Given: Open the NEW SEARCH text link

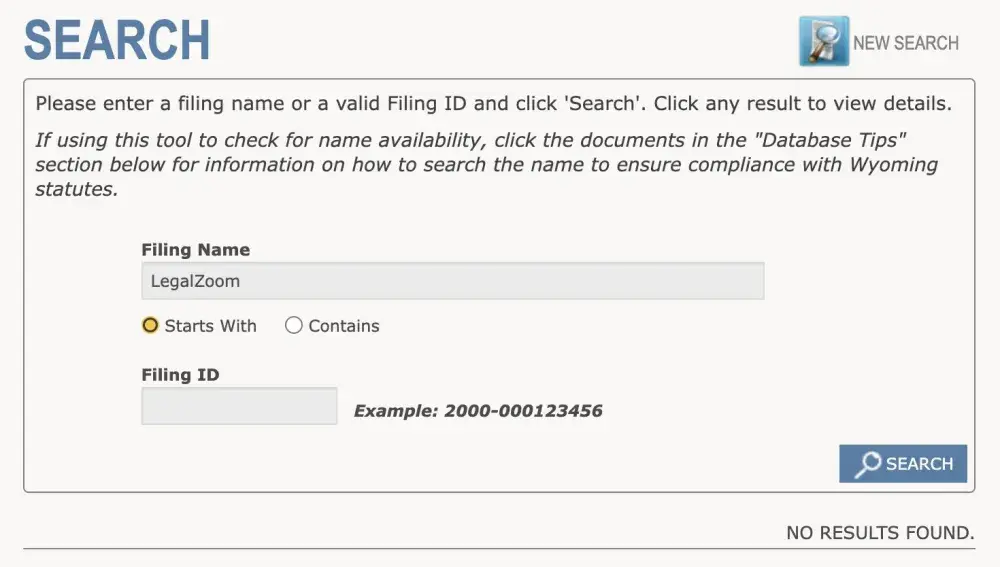Looking at the screenshot, I should coord(905,43).
